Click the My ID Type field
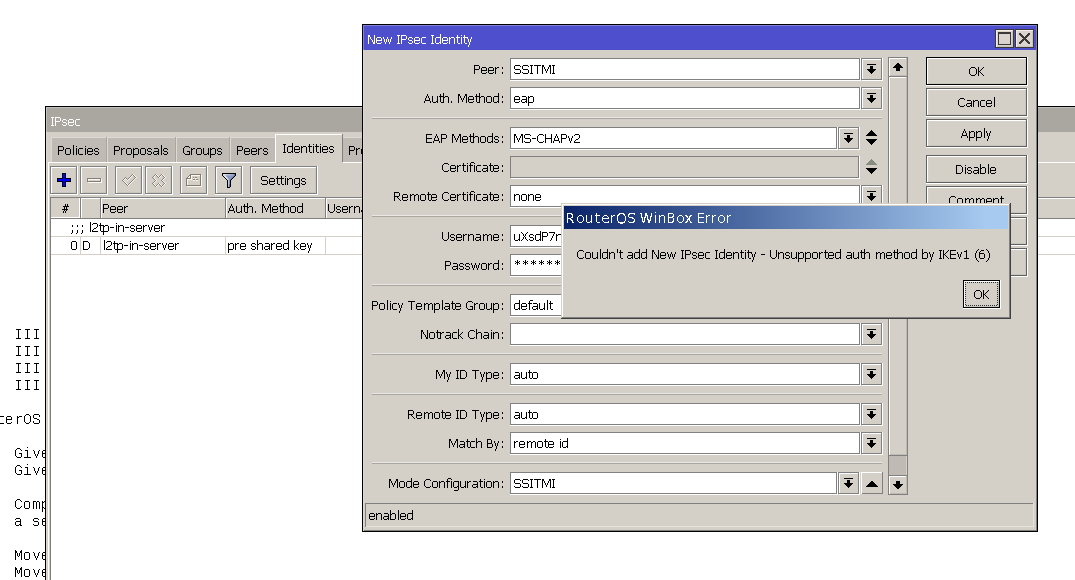The width and height of the screenshot is (1075, 580). click(684, 374)
